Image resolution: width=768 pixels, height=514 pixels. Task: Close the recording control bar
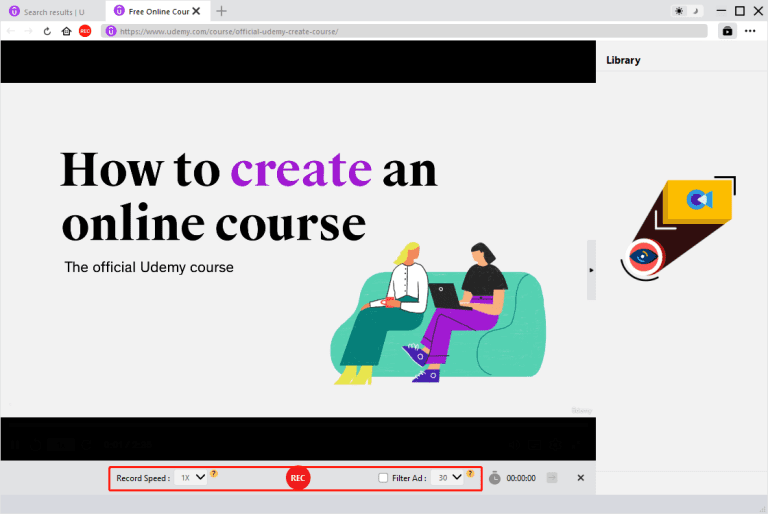580,478
